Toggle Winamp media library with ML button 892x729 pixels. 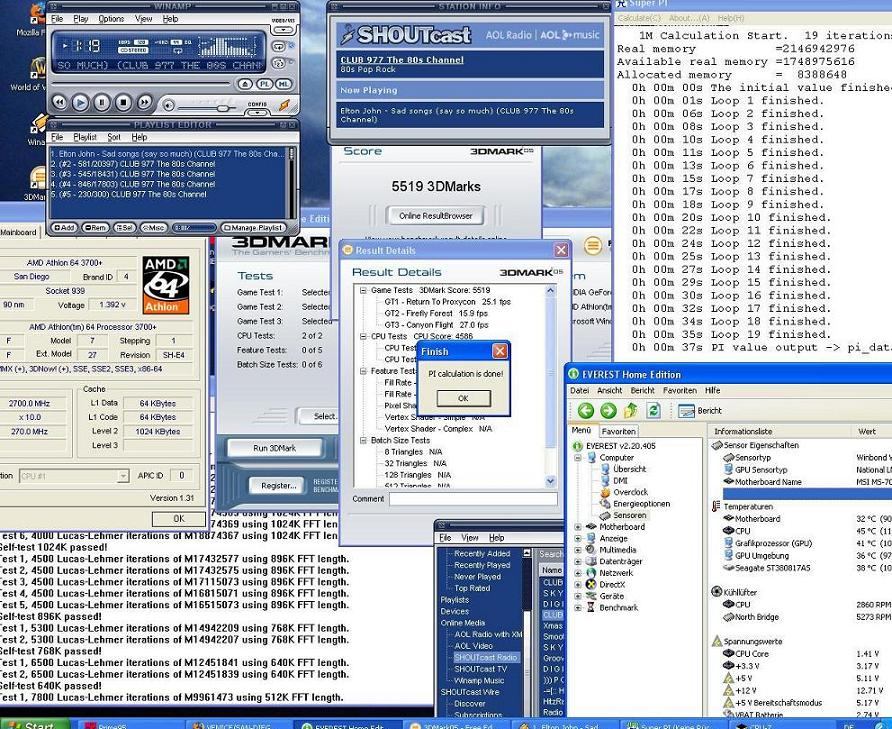[x=283, y=84]
